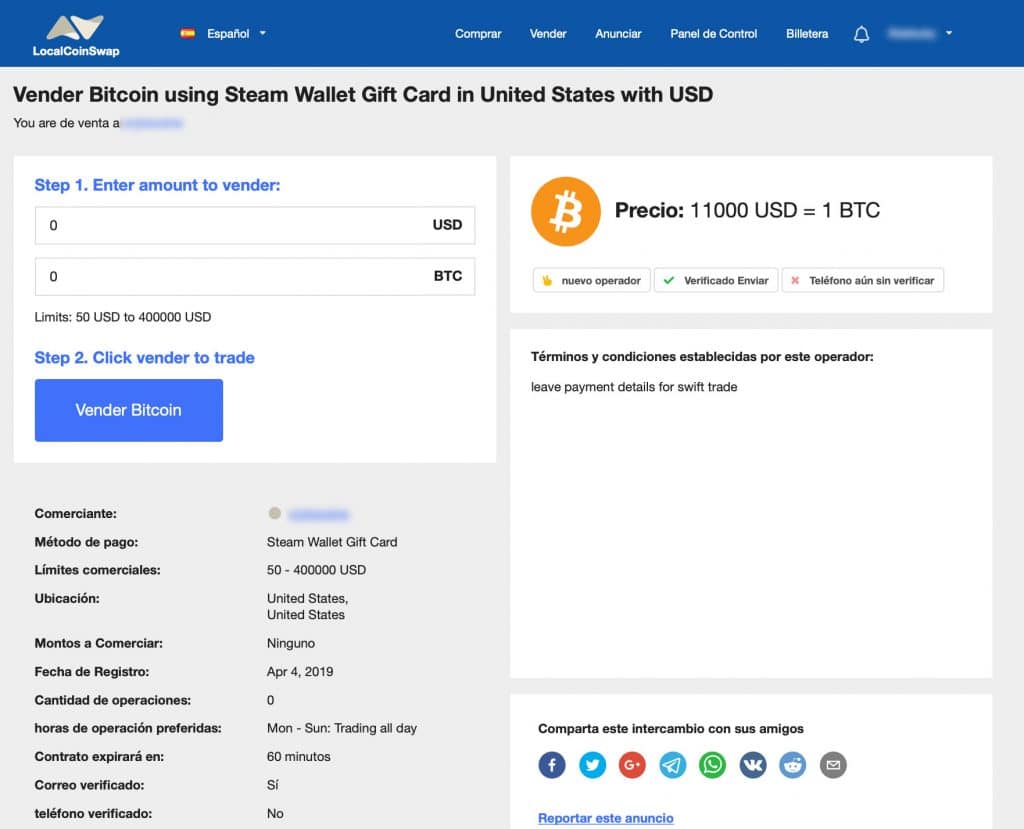The image size is (1024, 829).
Task: Click the Spanish flag icon
Action: [x=188, y=33]
